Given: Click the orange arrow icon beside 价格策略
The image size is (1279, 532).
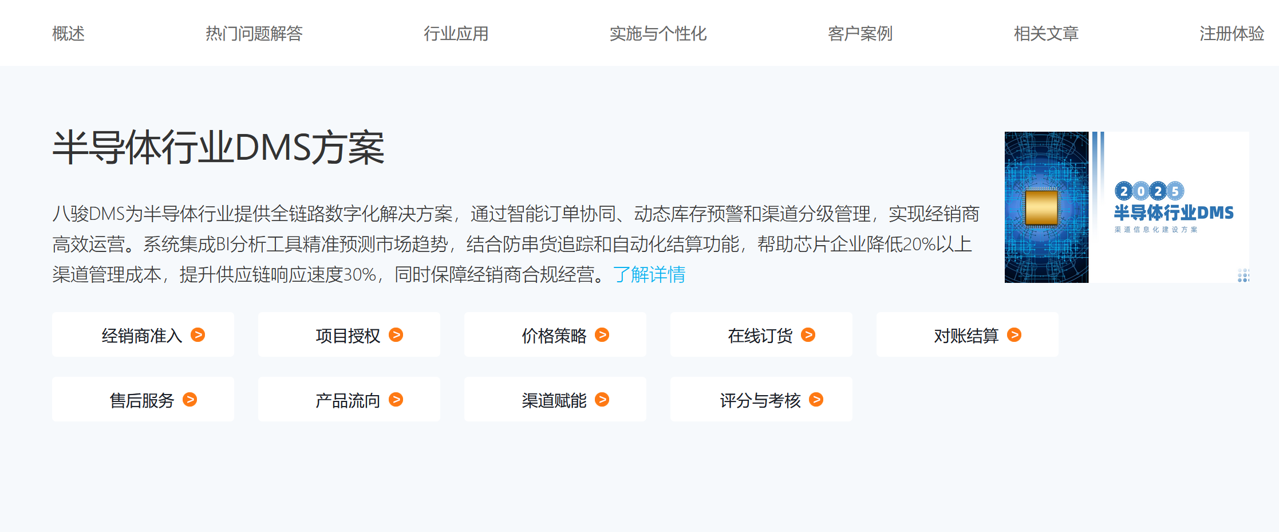Looking at the screenshot, I should 602,335.
